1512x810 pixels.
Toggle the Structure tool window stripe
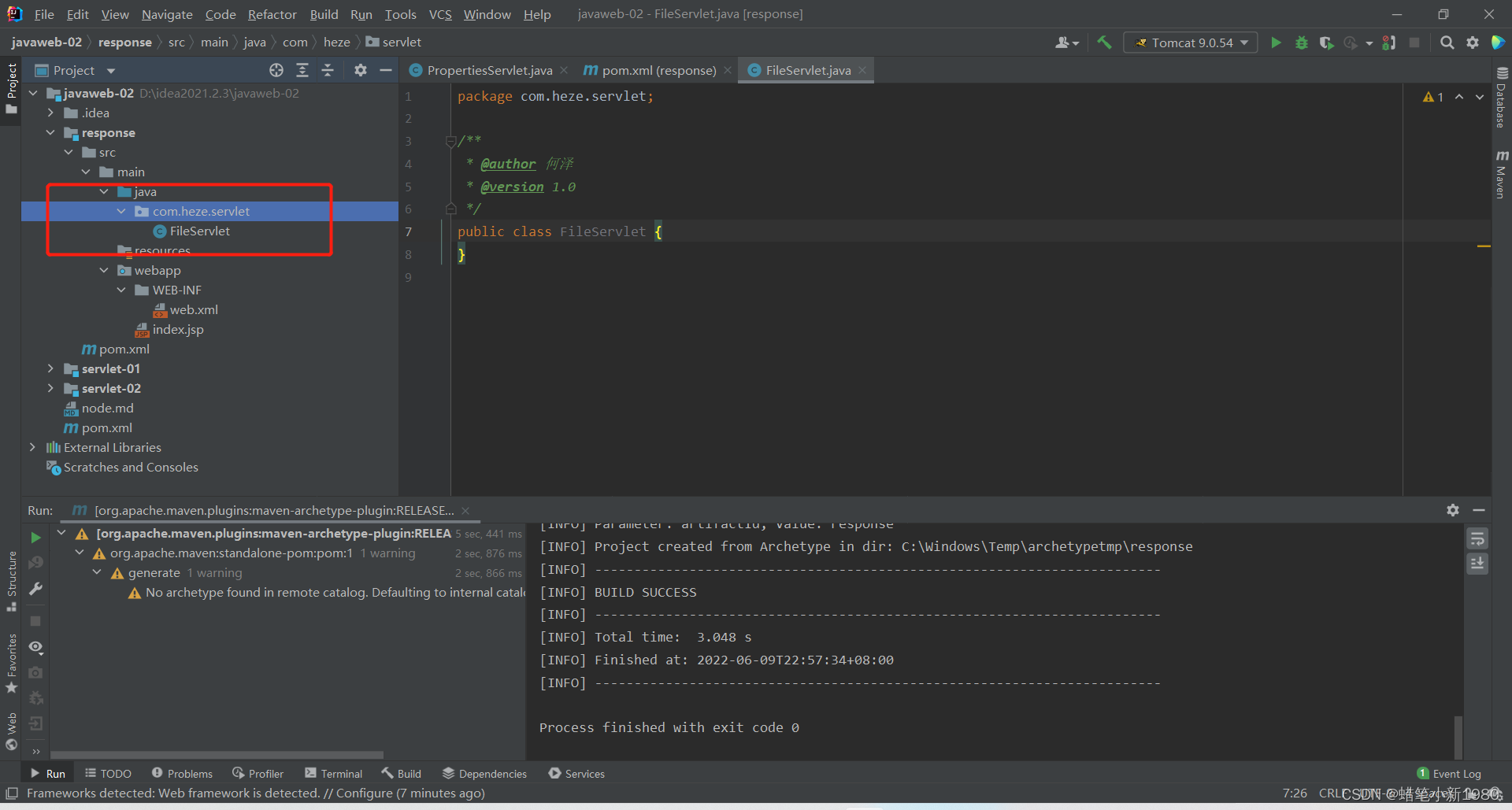point(11,581)
